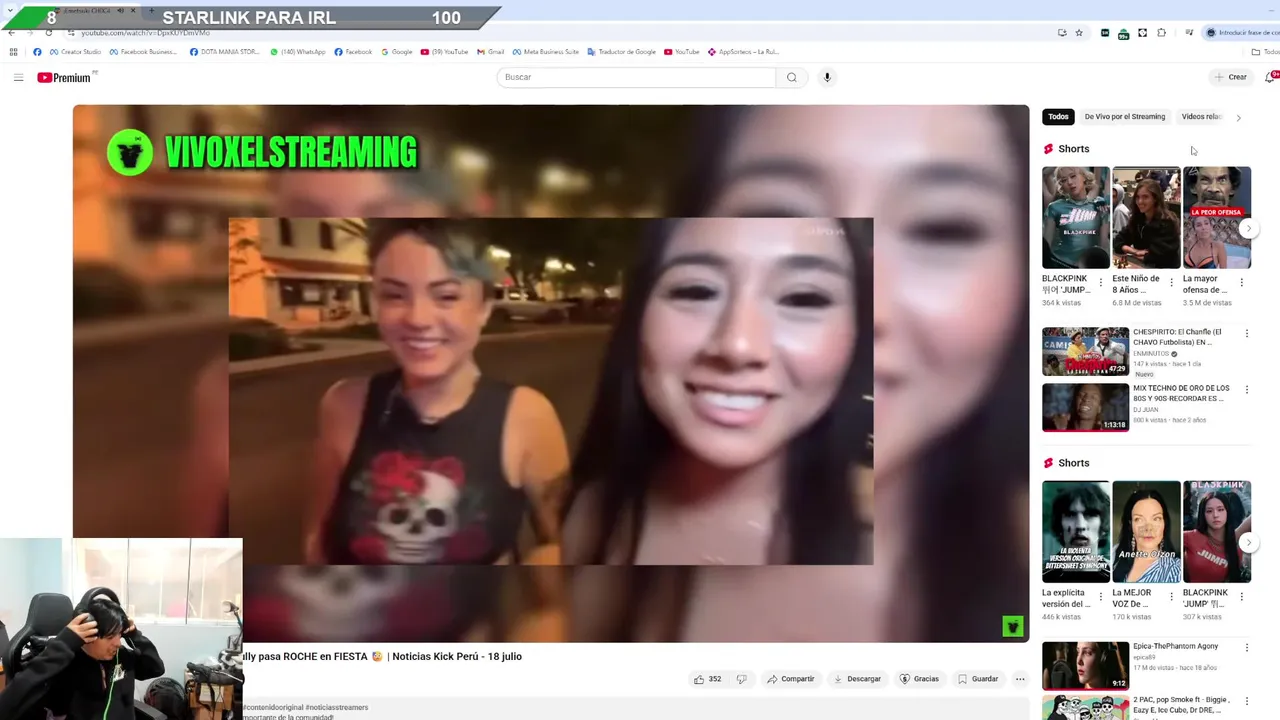Viewport: 1280px width, 720px height.
Task: Click the magnifier search button
Action: (x=792, y=77)
